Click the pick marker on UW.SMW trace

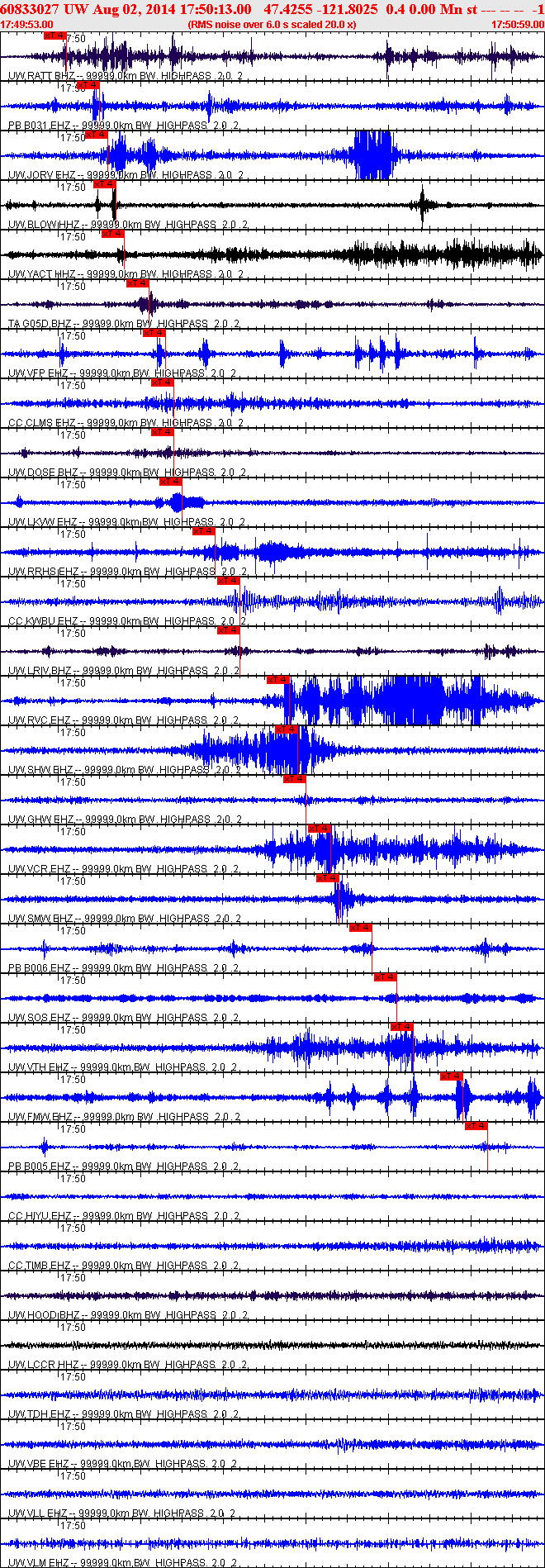327,878
